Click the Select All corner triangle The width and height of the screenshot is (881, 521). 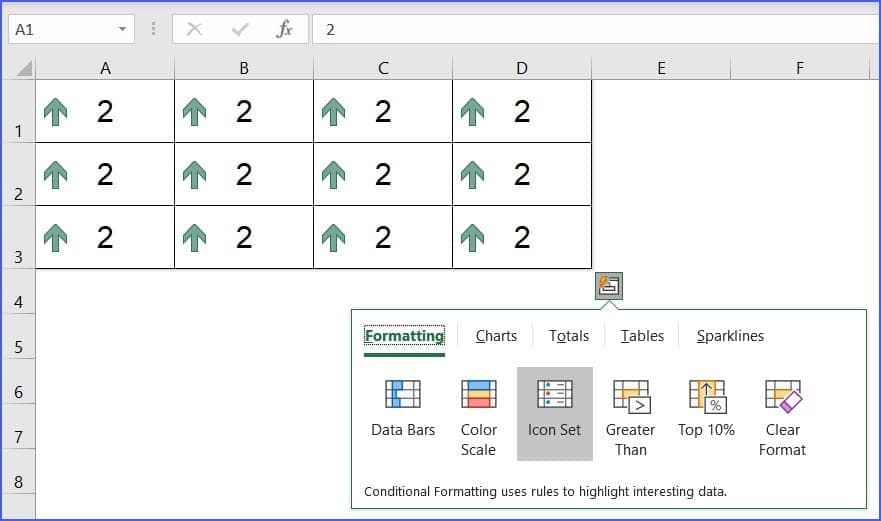(x=23, y=69)
